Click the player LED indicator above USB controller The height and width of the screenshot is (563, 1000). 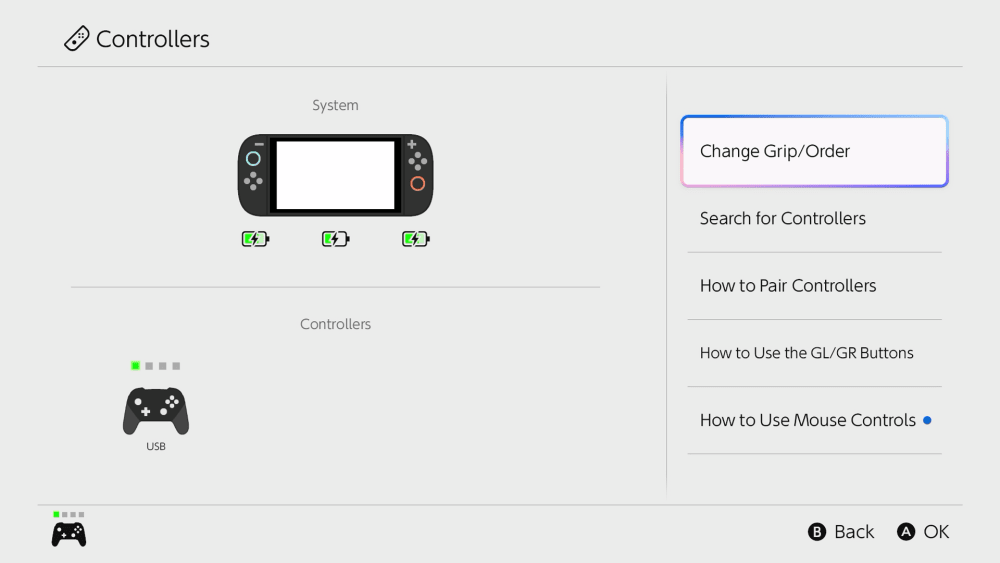point(156,366)
